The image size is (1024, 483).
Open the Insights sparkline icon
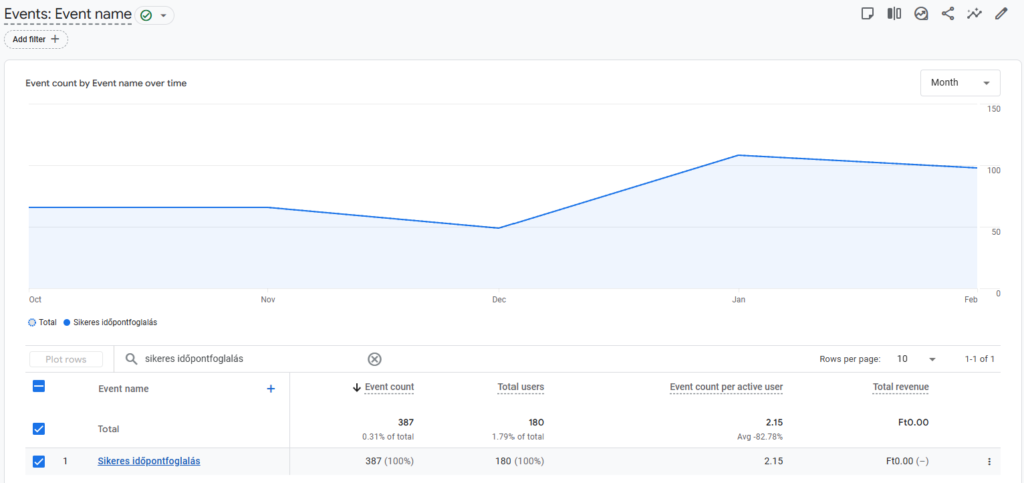pyautogui.click(x=974, y=14)
